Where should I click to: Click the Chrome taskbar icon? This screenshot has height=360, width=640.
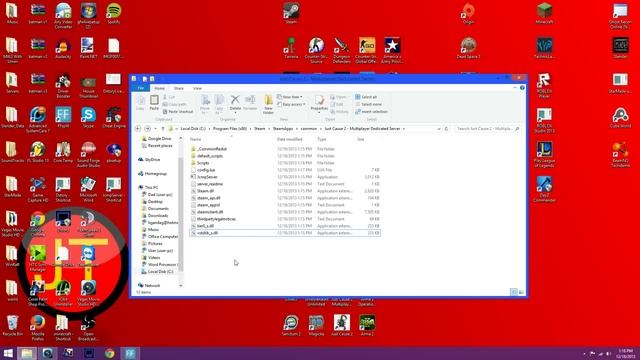pos(109,353)
